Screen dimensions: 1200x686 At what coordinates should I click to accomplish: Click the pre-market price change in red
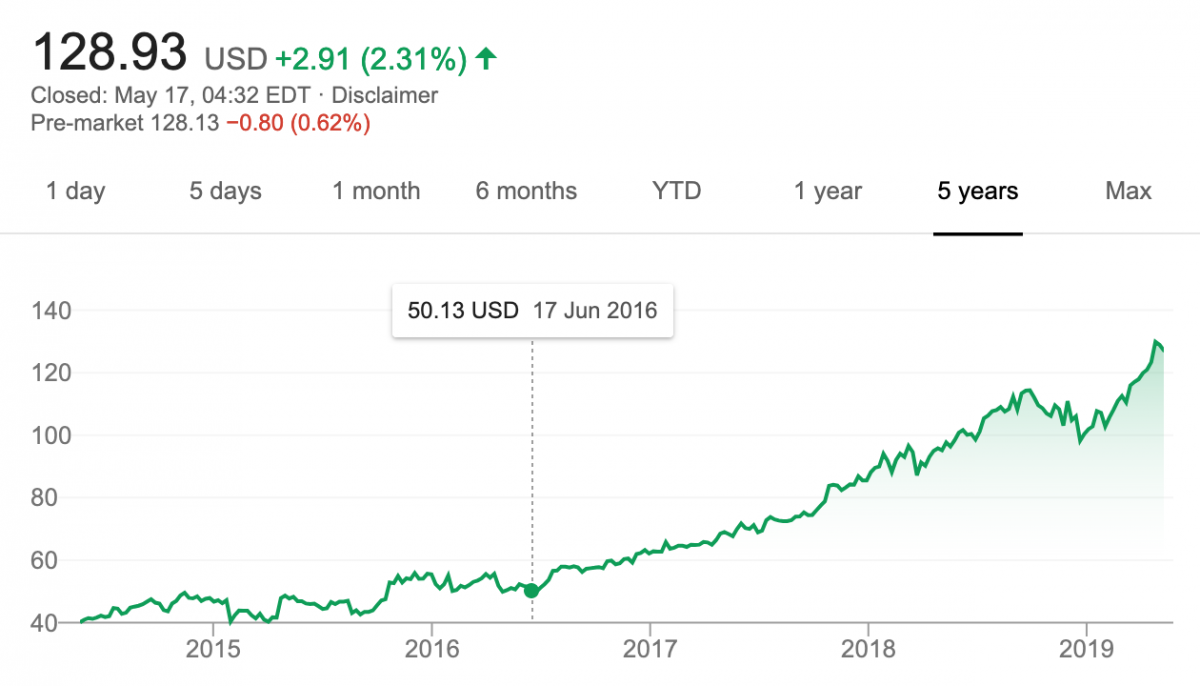click(x=298, y=123)
